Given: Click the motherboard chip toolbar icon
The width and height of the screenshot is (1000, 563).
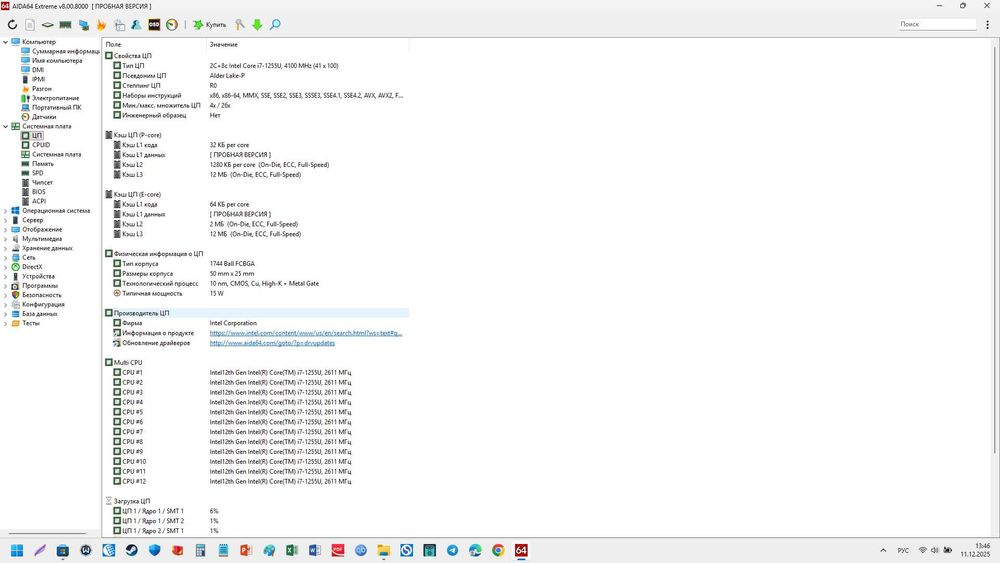Looking at the screenshot, I should 48,25.
